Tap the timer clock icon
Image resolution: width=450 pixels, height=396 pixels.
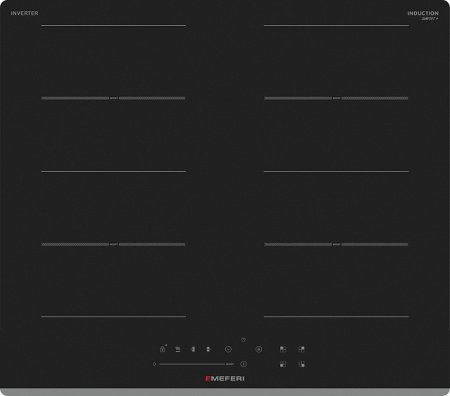click(243, 340)
